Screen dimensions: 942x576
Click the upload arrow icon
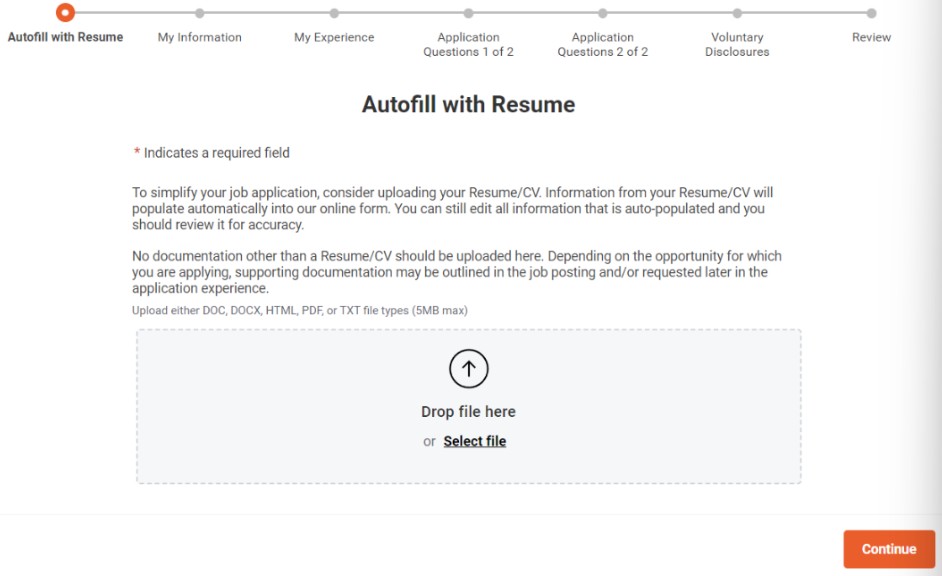(x=468, y=369)
